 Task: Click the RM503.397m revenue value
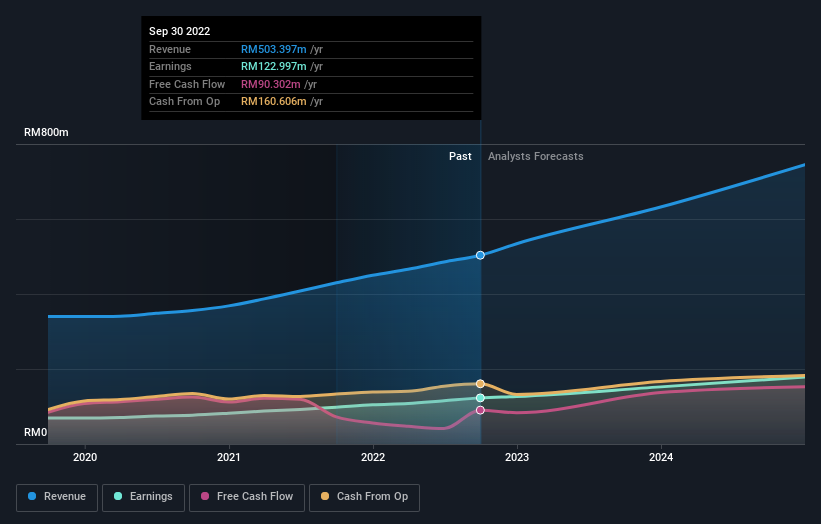coord(273,49)
